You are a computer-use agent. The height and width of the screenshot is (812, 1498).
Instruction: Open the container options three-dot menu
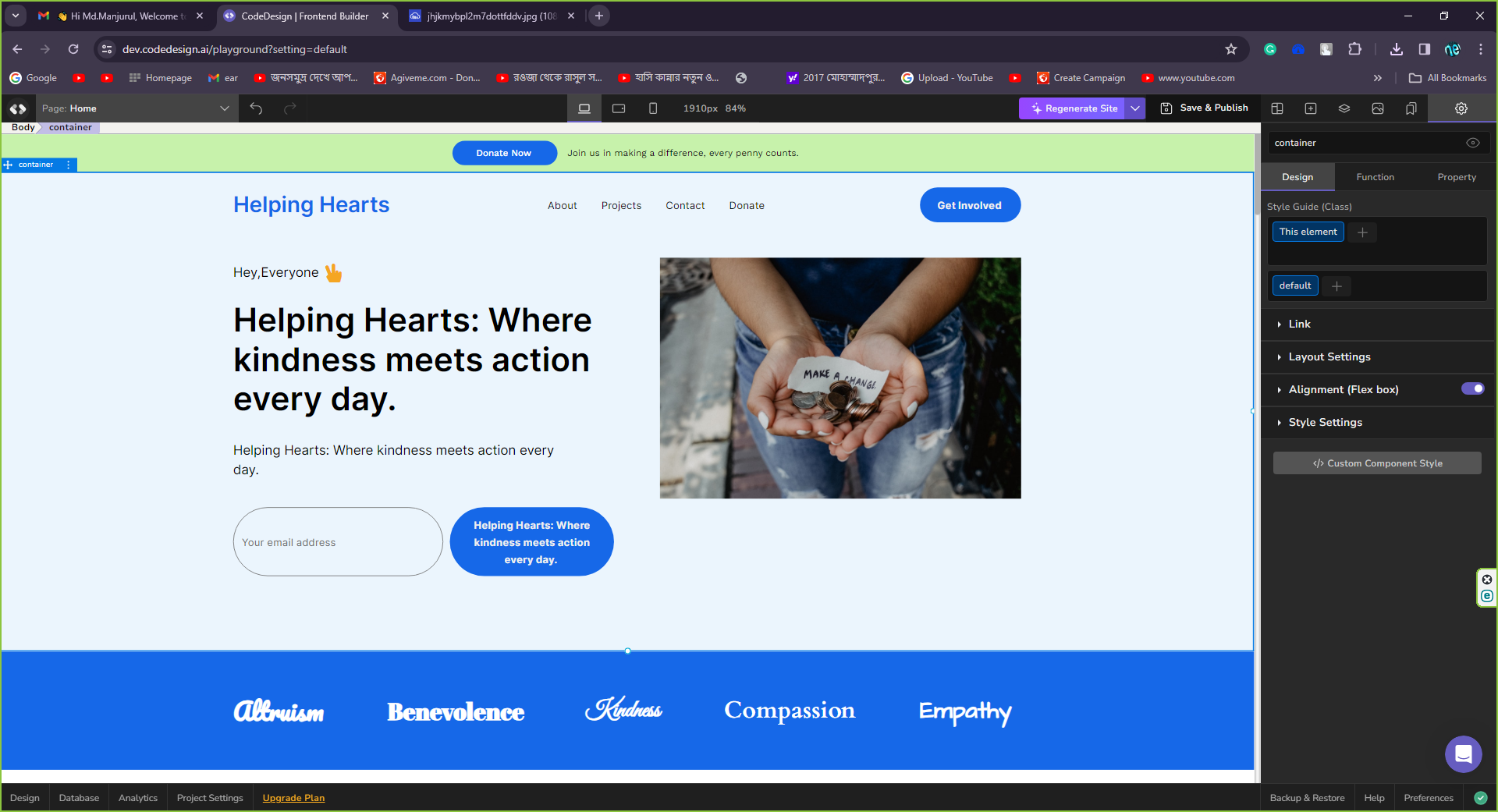tap(69, 165)
